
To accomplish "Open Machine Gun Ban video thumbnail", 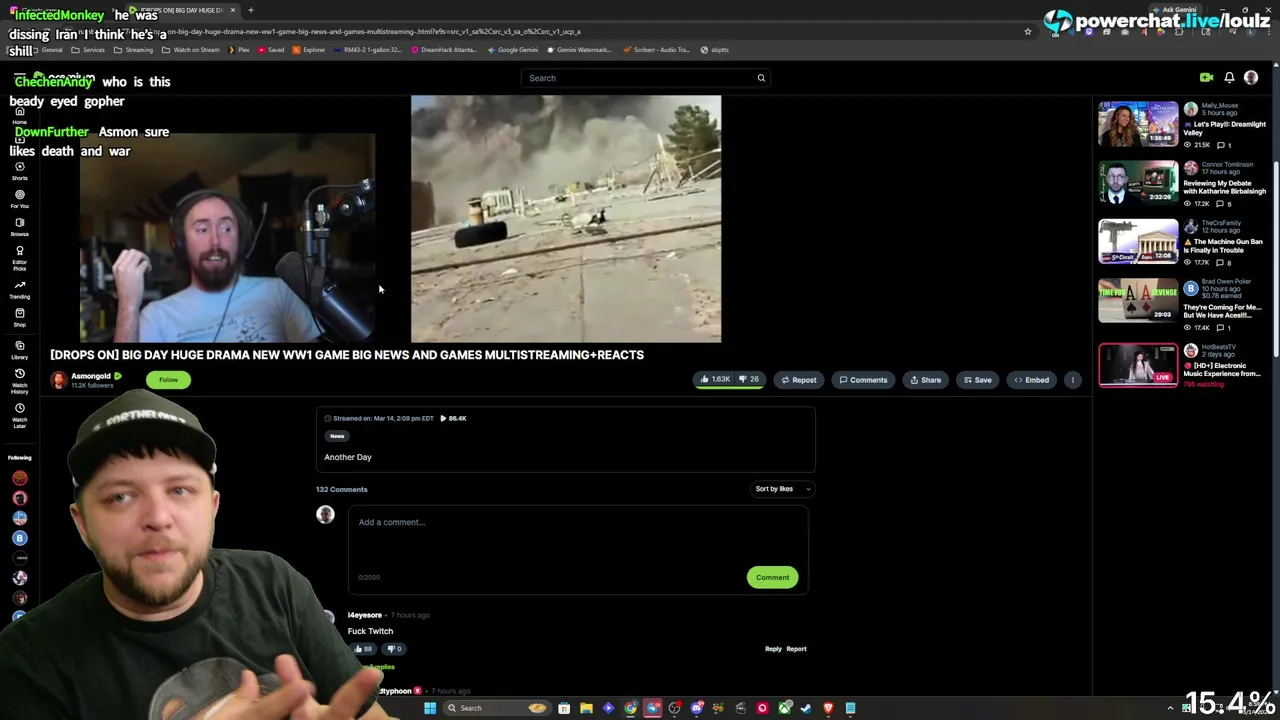I will click(1138, 242).
